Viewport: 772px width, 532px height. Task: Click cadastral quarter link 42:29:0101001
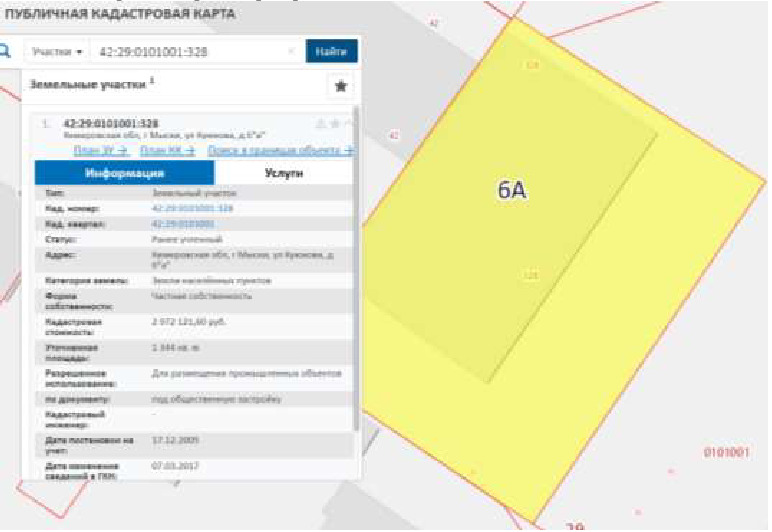click(x=183, y=224)
